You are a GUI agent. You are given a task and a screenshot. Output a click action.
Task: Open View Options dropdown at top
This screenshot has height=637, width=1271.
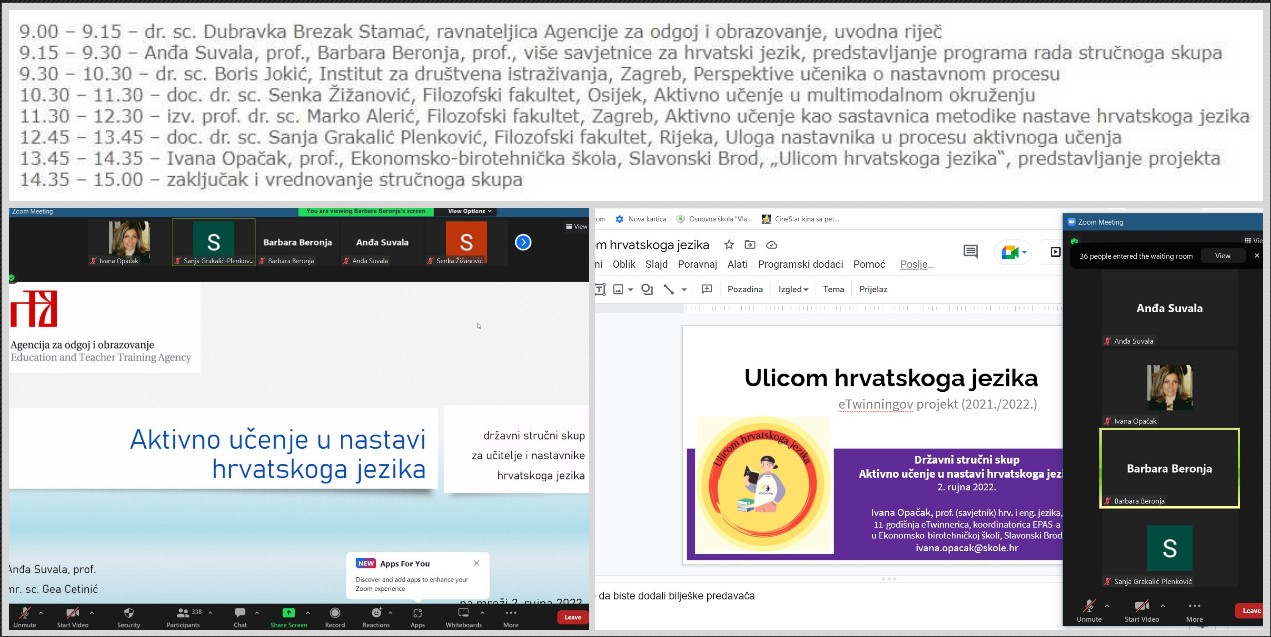point(469,212)
